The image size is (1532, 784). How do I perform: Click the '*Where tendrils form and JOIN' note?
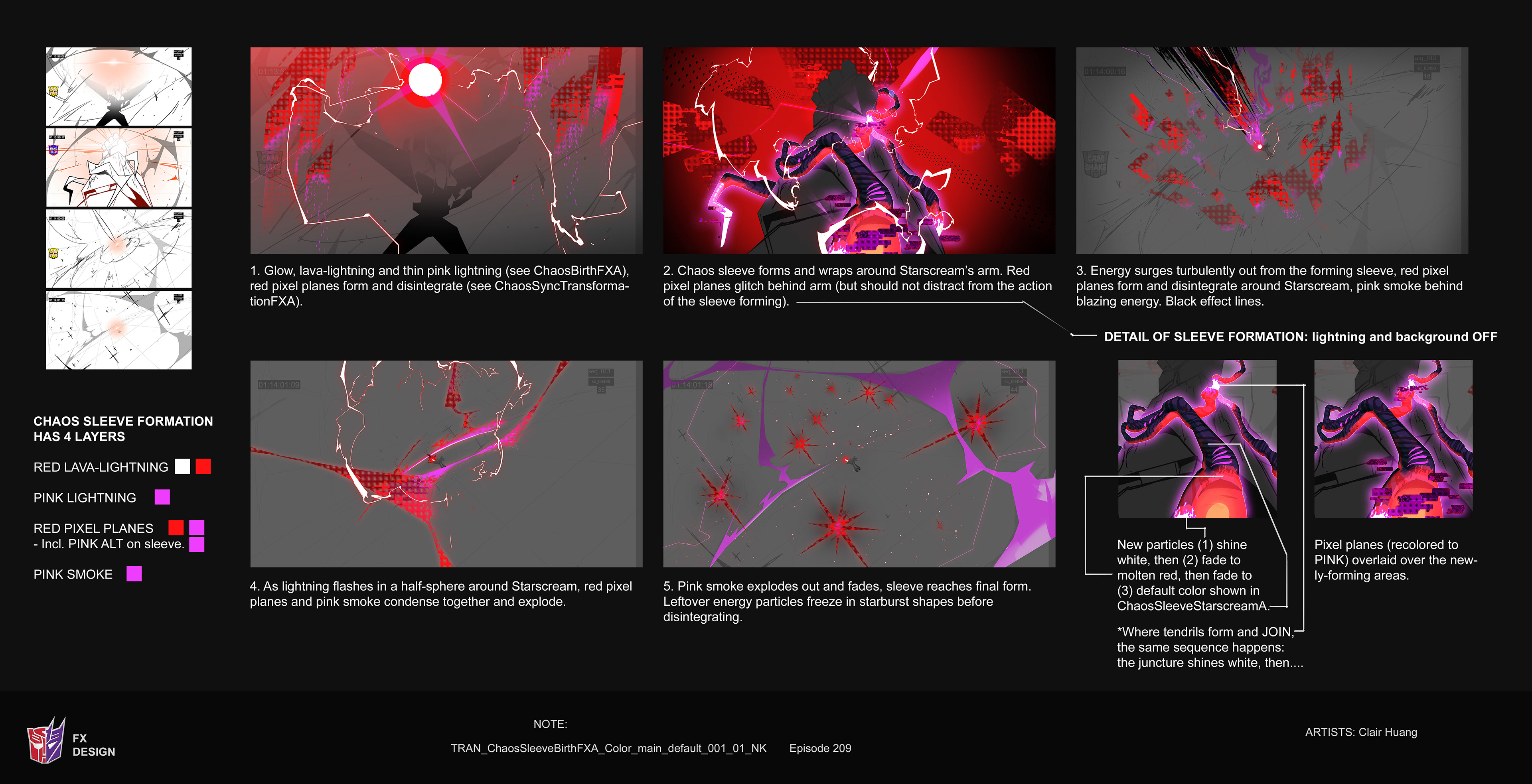(1210, 647)
